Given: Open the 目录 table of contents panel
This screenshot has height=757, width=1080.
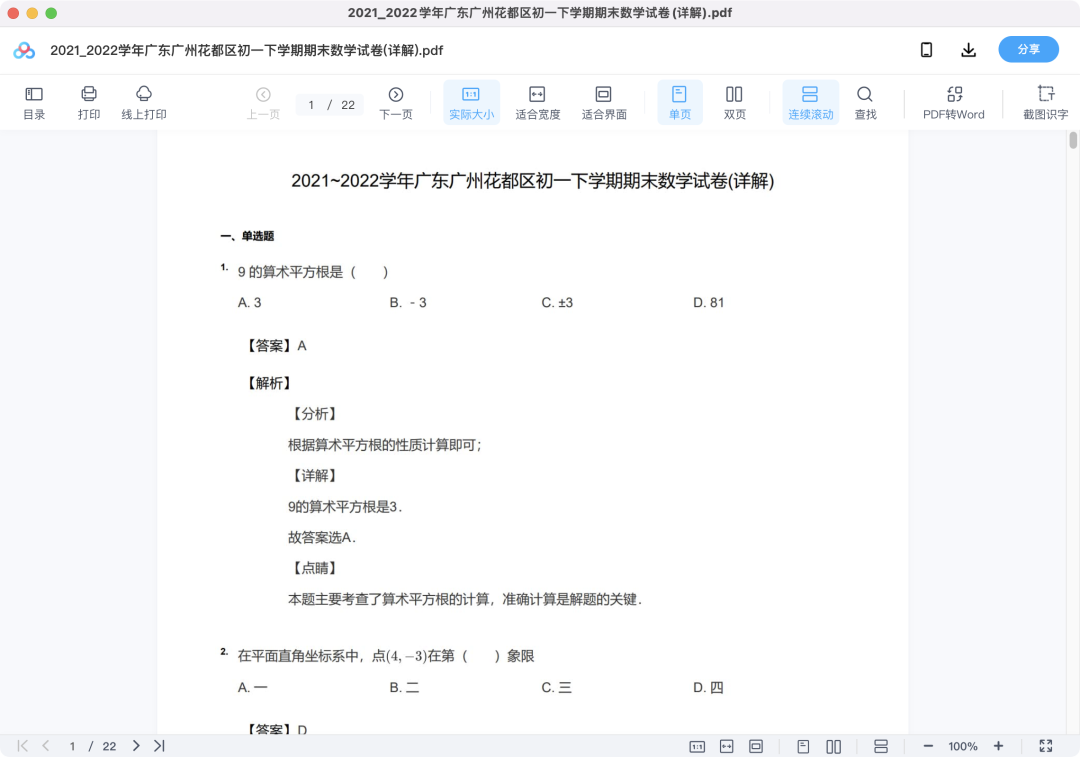Looking at the screenshot, I should [34, 103].
